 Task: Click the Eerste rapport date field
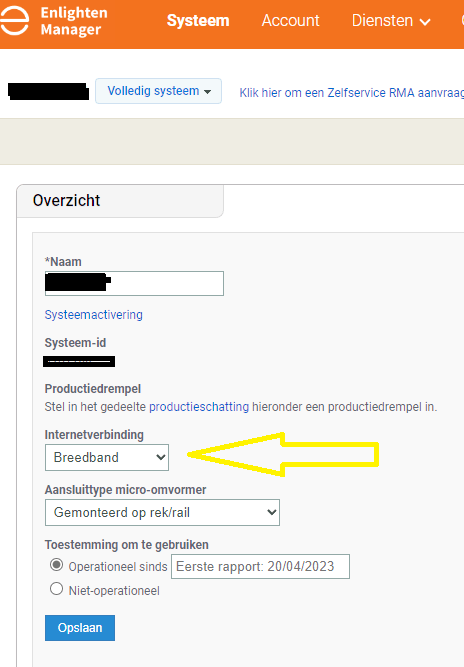[x=260, y=567]
